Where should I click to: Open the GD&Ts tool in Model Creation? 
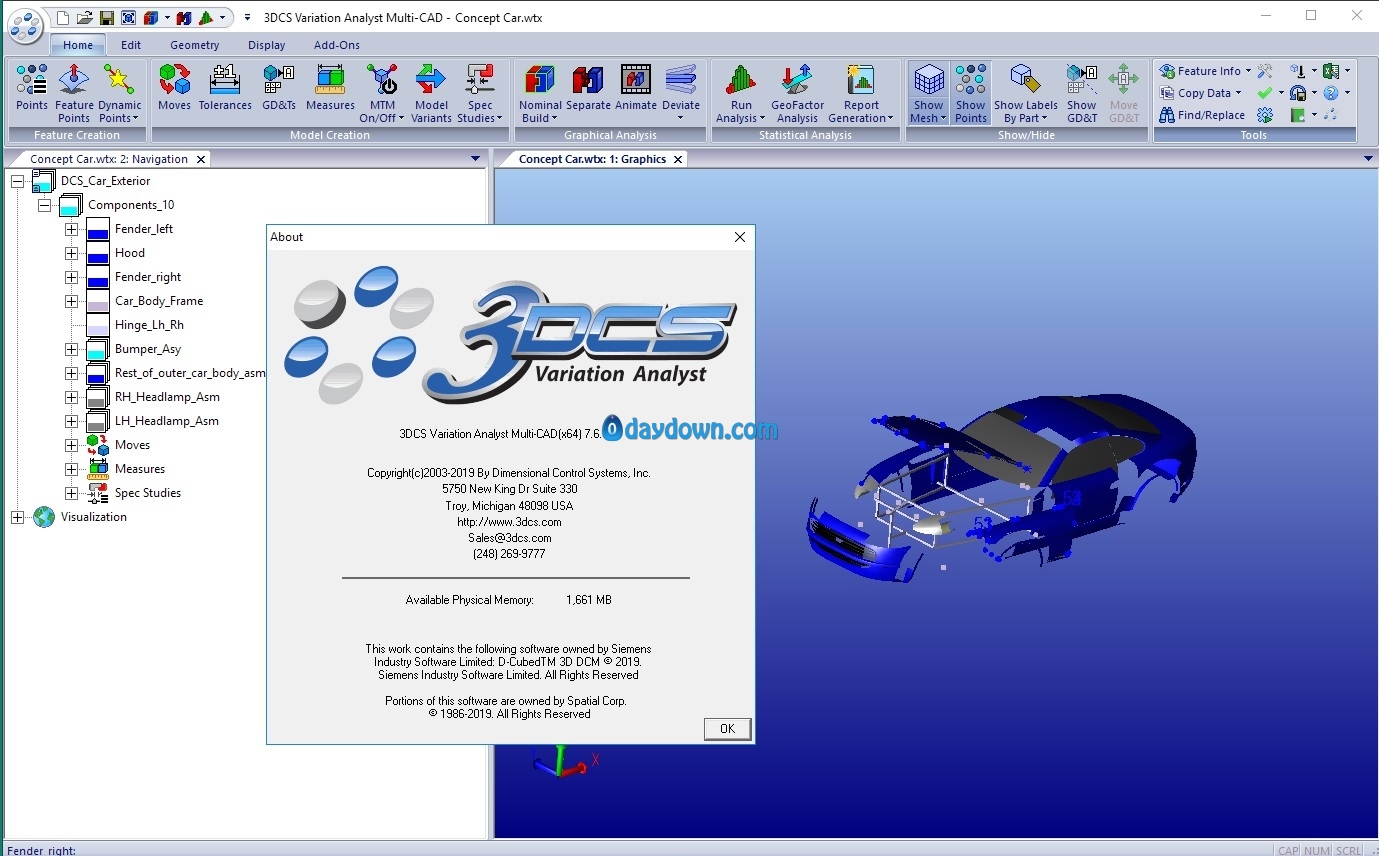(x=278, y=89)
